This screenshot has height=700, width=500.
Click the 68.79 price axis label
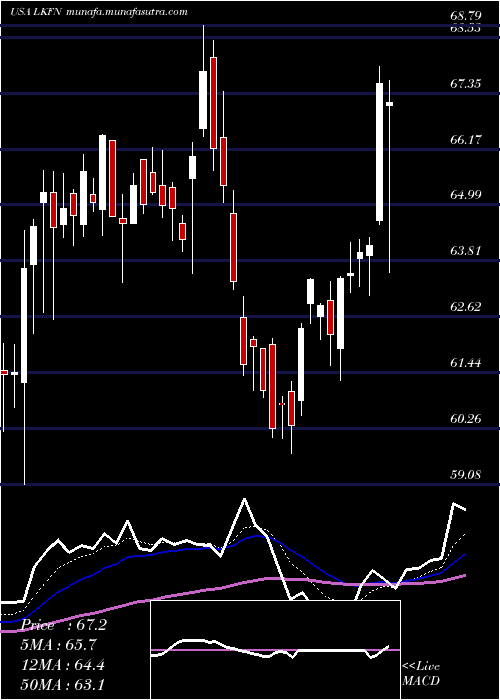coord(466,17)
